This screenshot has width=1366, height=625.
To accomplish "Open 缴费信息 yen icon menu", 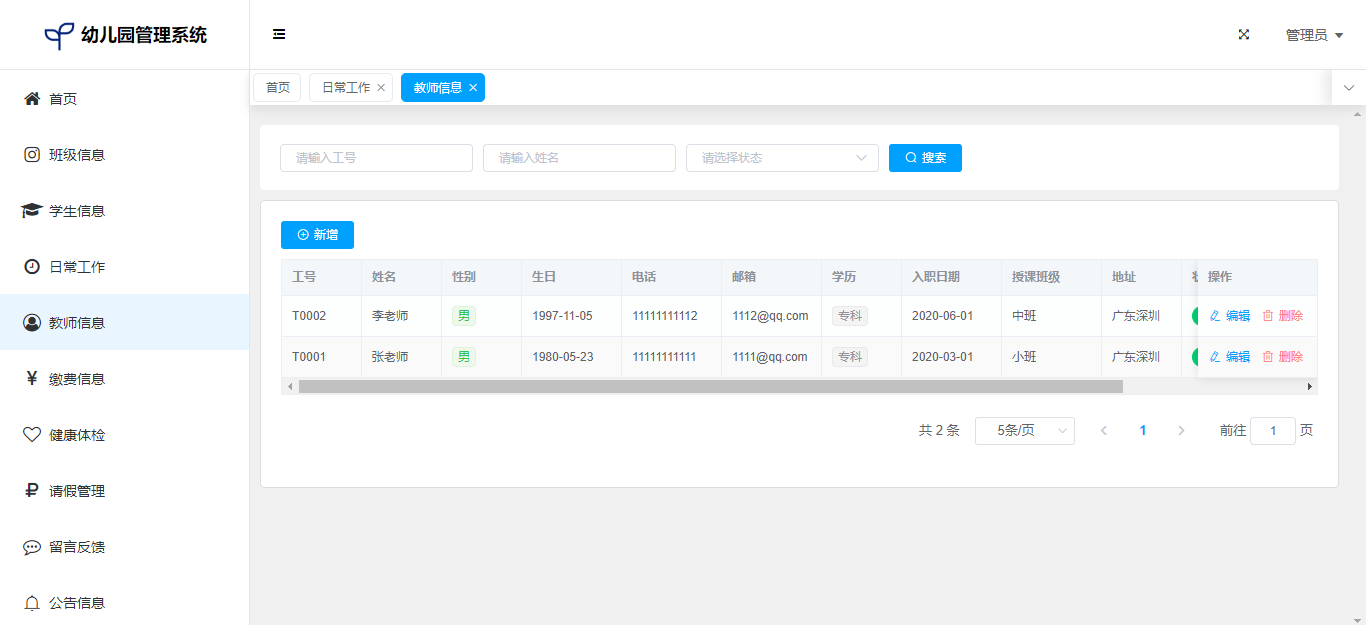I will (x=32, y=379).
